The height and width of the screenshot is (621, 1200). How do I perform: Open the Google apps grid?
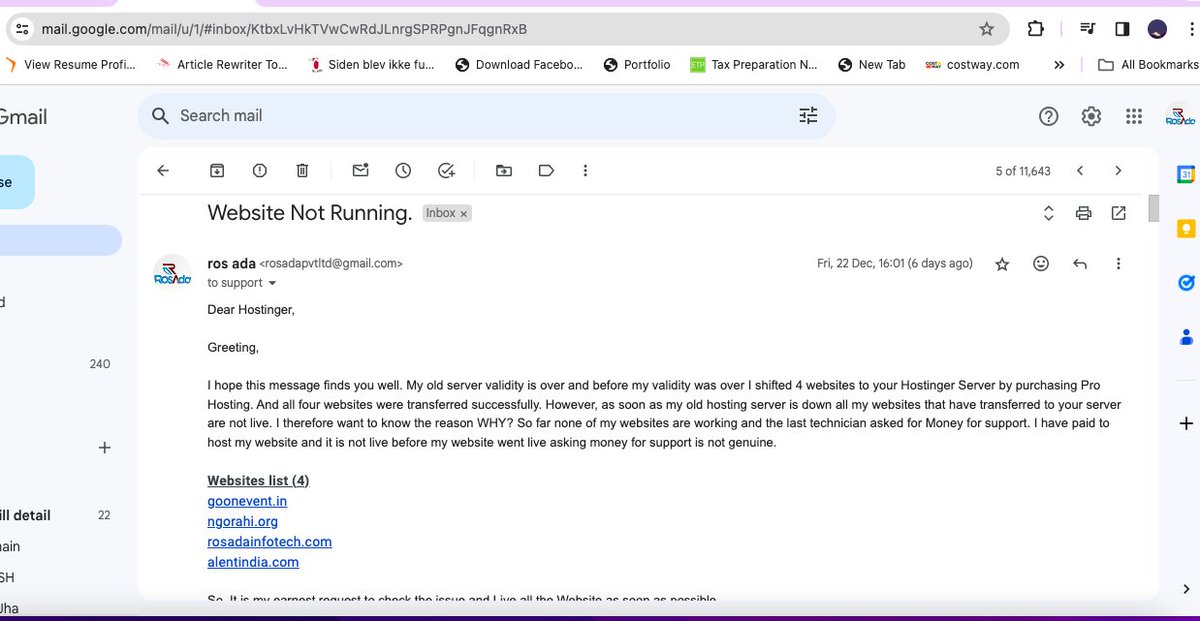coord(1133,116)
